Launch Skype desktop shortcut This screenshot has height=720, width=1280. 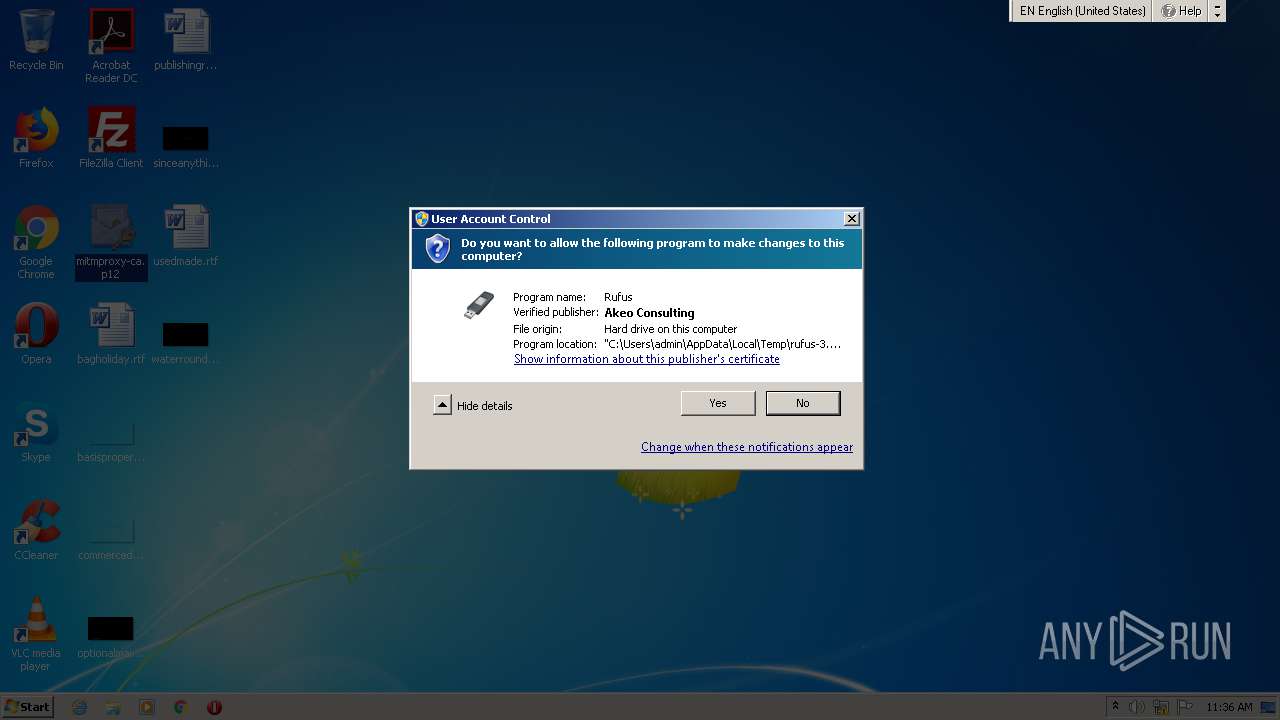pyautogui.click(x=36, y=432)
